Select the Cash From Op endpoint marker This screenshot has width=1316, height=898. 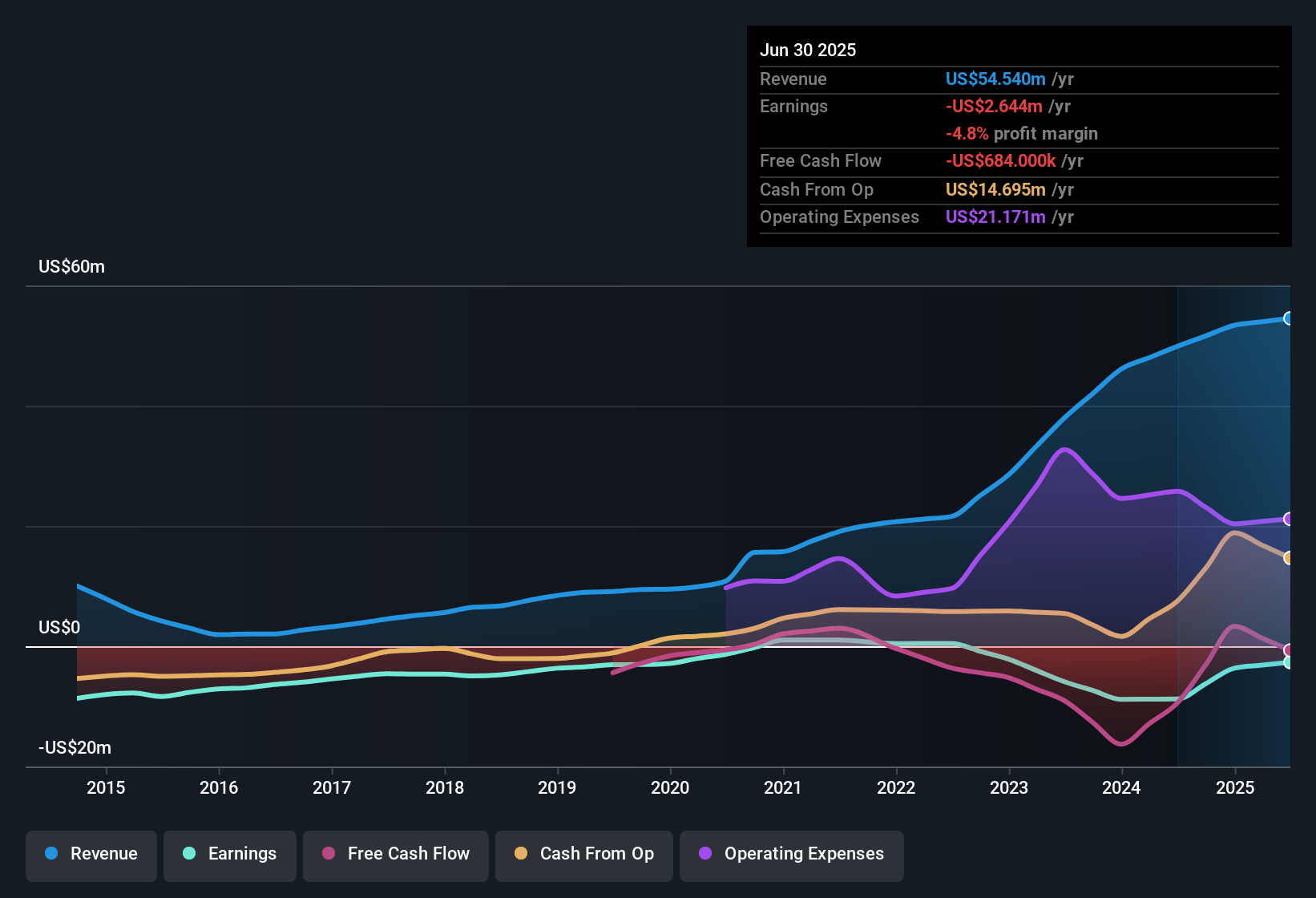point(1289,558)
